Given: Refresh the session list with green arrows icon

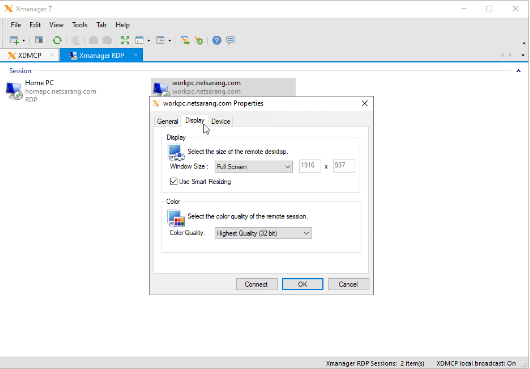Looking at the screenshot, I should 57,40.
